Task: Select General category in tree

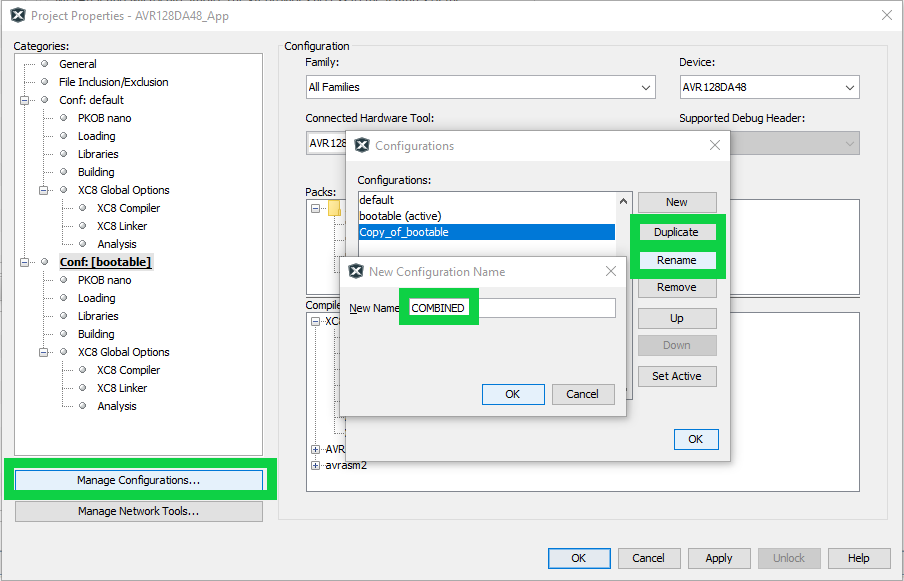Action: click(77, 64)
